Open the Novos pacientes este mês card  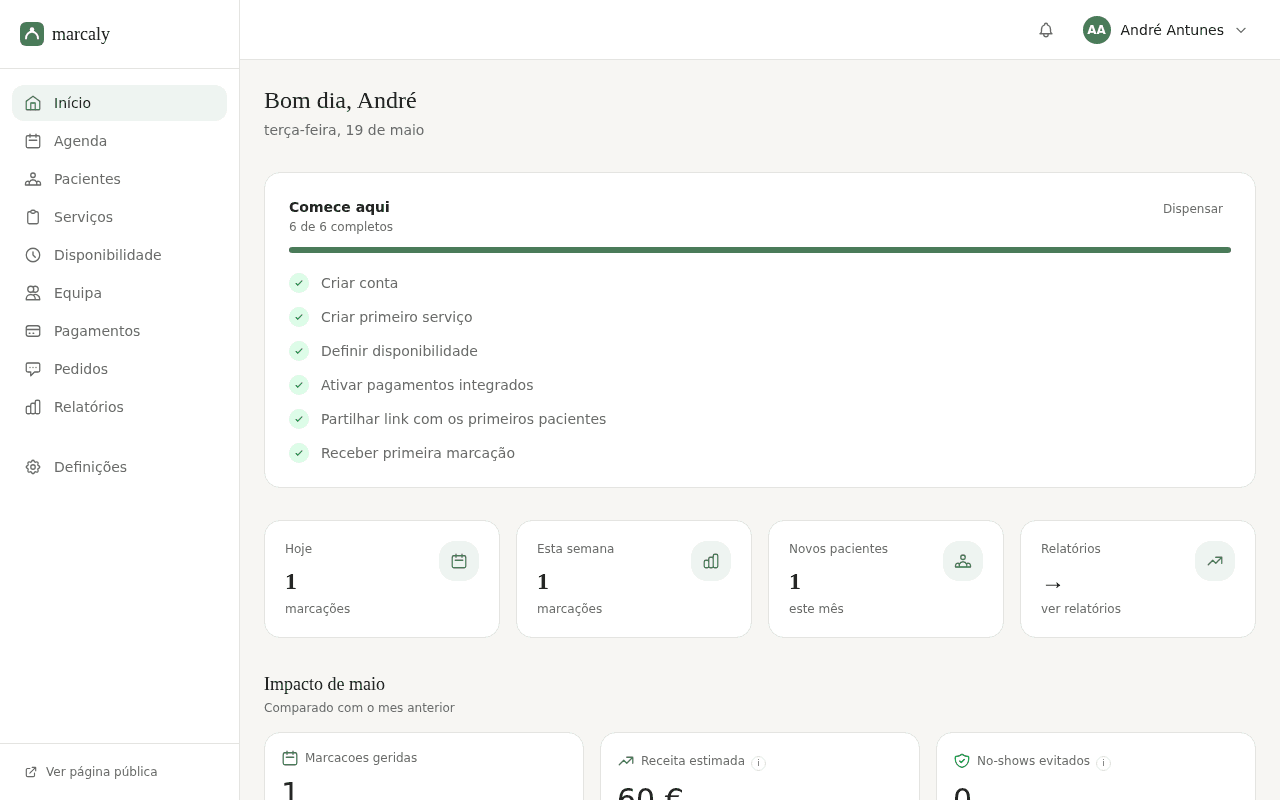point(886,579)
